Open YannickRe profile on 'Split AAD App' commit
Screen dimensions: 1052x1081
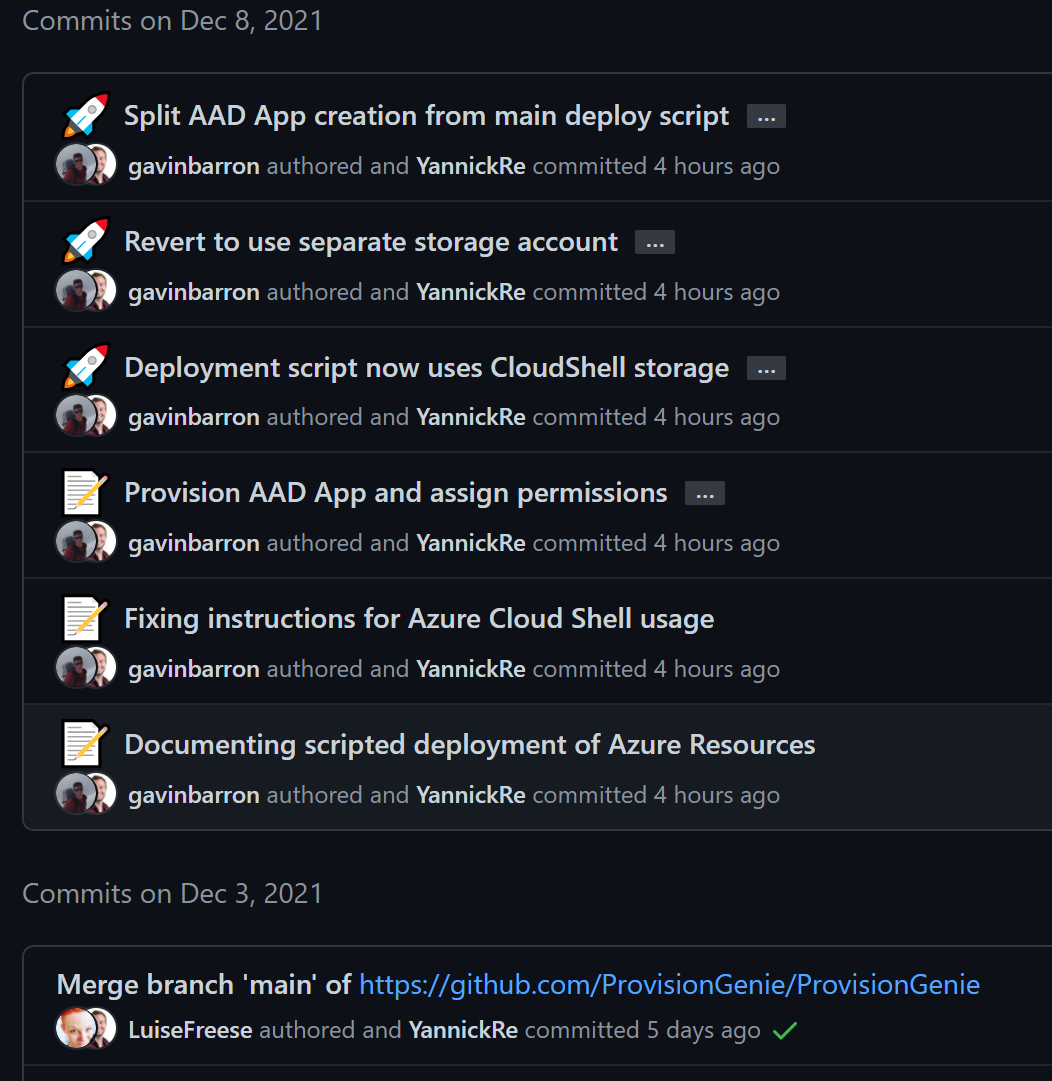coord(471,166)
